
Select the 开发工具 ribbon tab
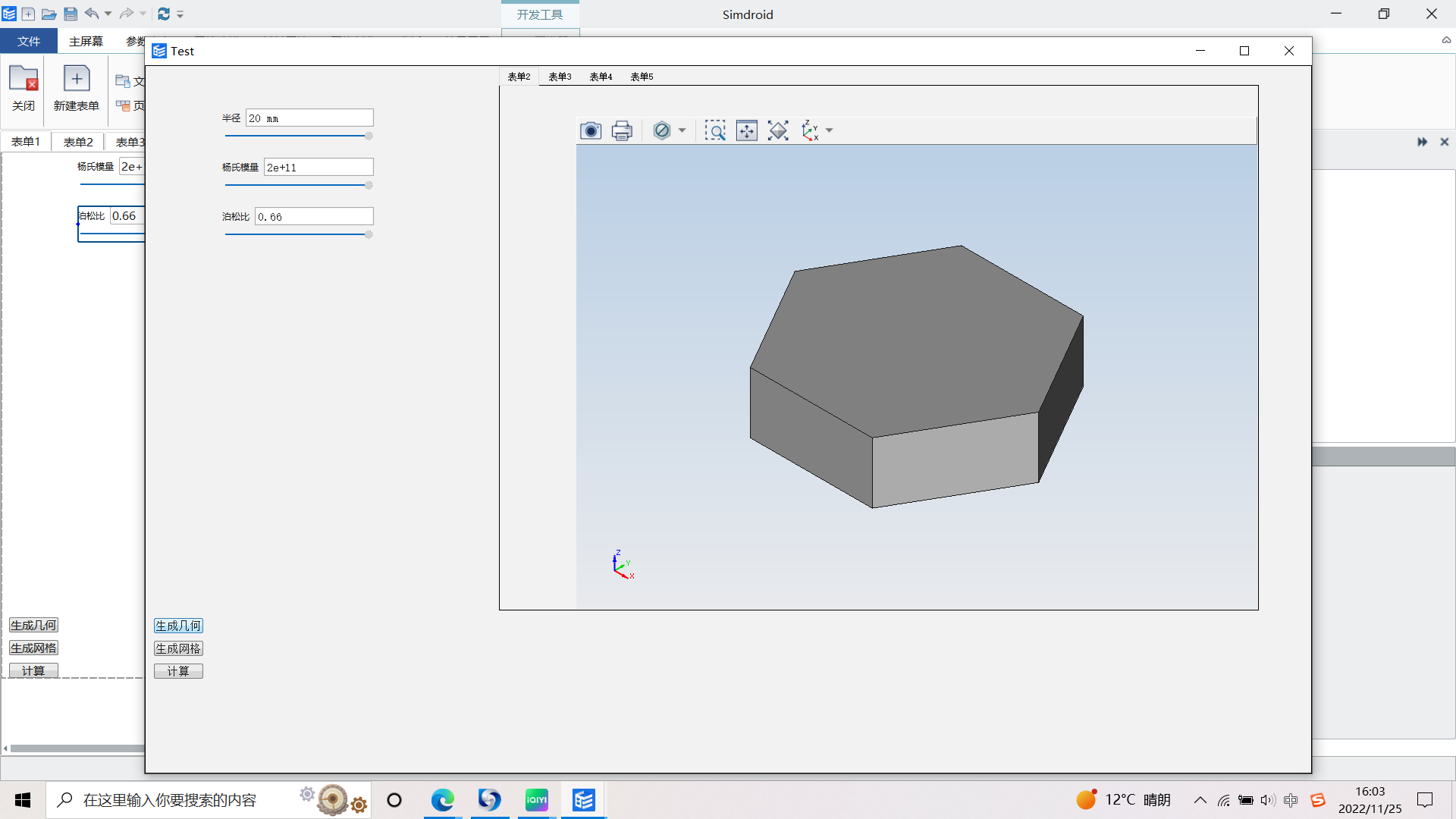coord(540,14)
